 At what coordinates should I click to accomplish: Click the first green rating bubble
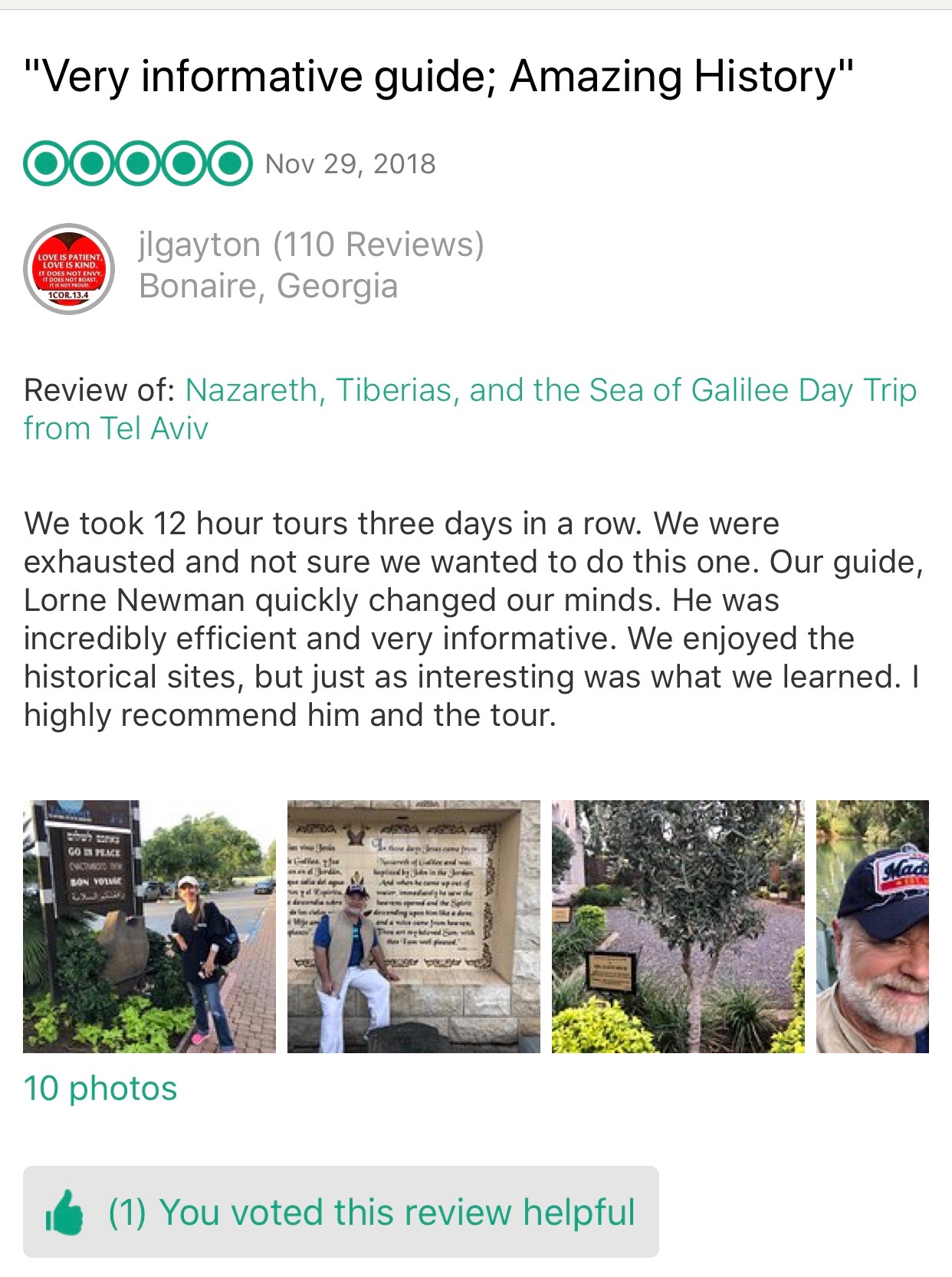point(46,163)
